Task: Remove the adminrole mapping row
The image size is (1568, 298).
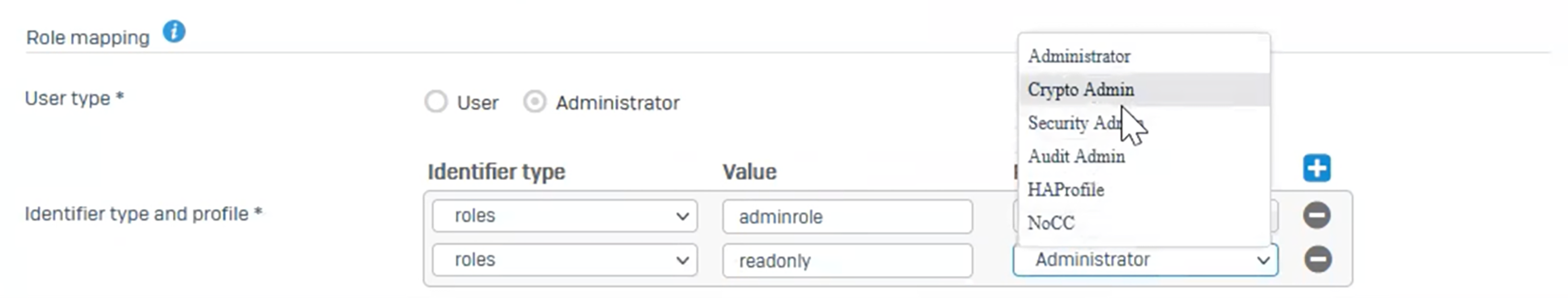Action: pyautogui.click(x=1317, y=215)
